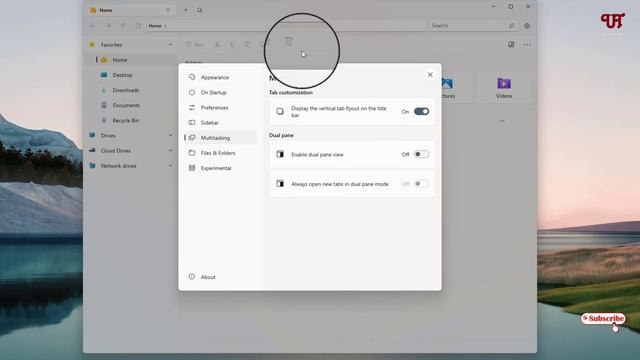
Task: Click the Enable dual pane view icon
Action: pyautogui.click(x=280, y=154)
